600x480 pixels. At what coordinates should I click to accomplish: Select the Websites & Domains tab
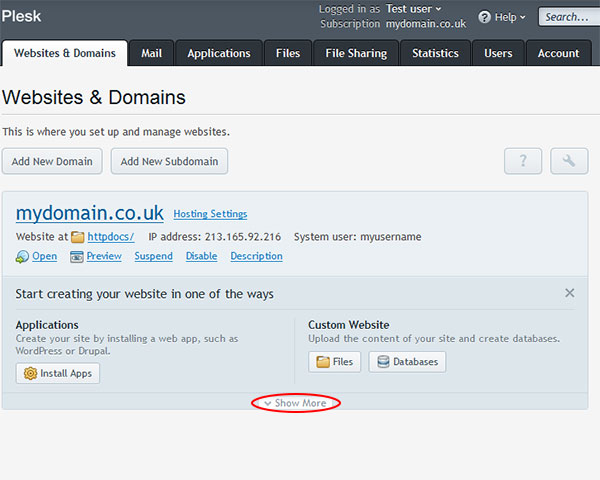(65, 53)
